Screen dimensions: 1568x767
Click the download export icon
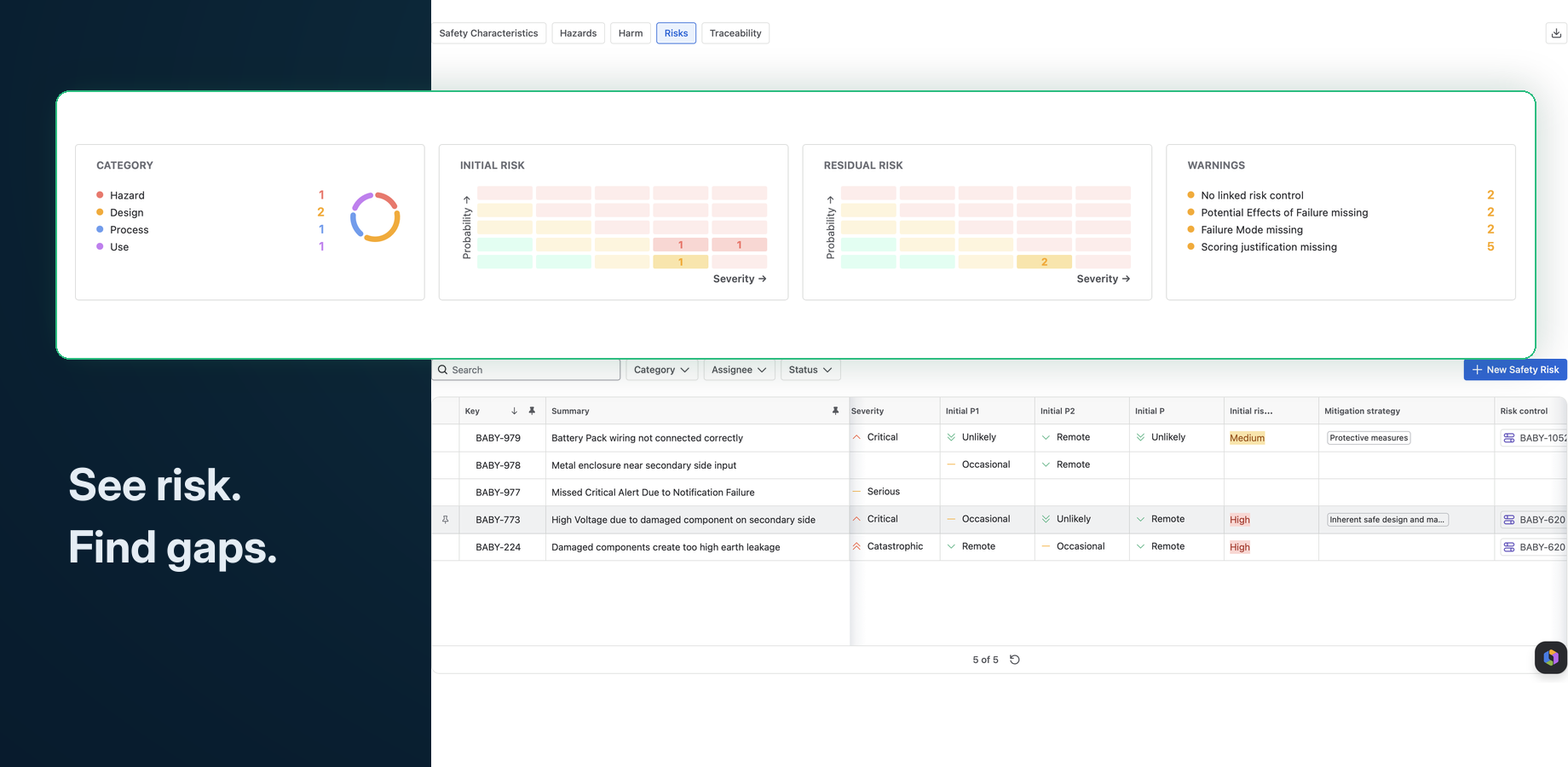1556,33
